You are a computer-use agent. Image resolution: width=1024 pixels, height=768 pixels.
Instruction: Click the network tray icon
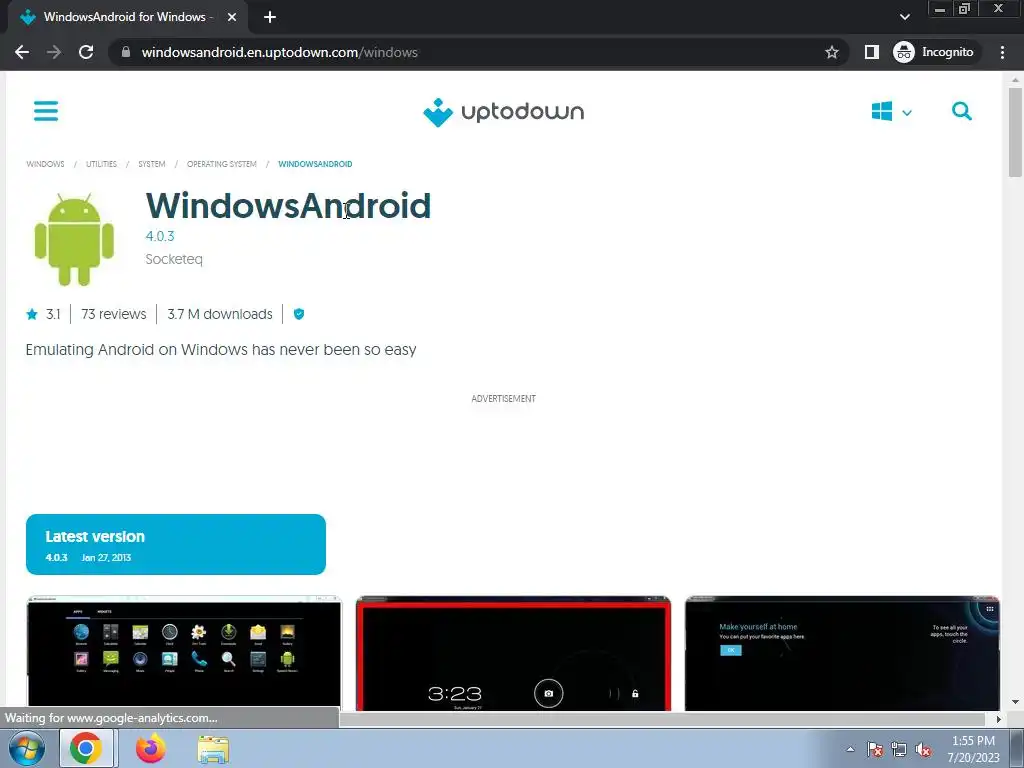(x=899, y=749)
